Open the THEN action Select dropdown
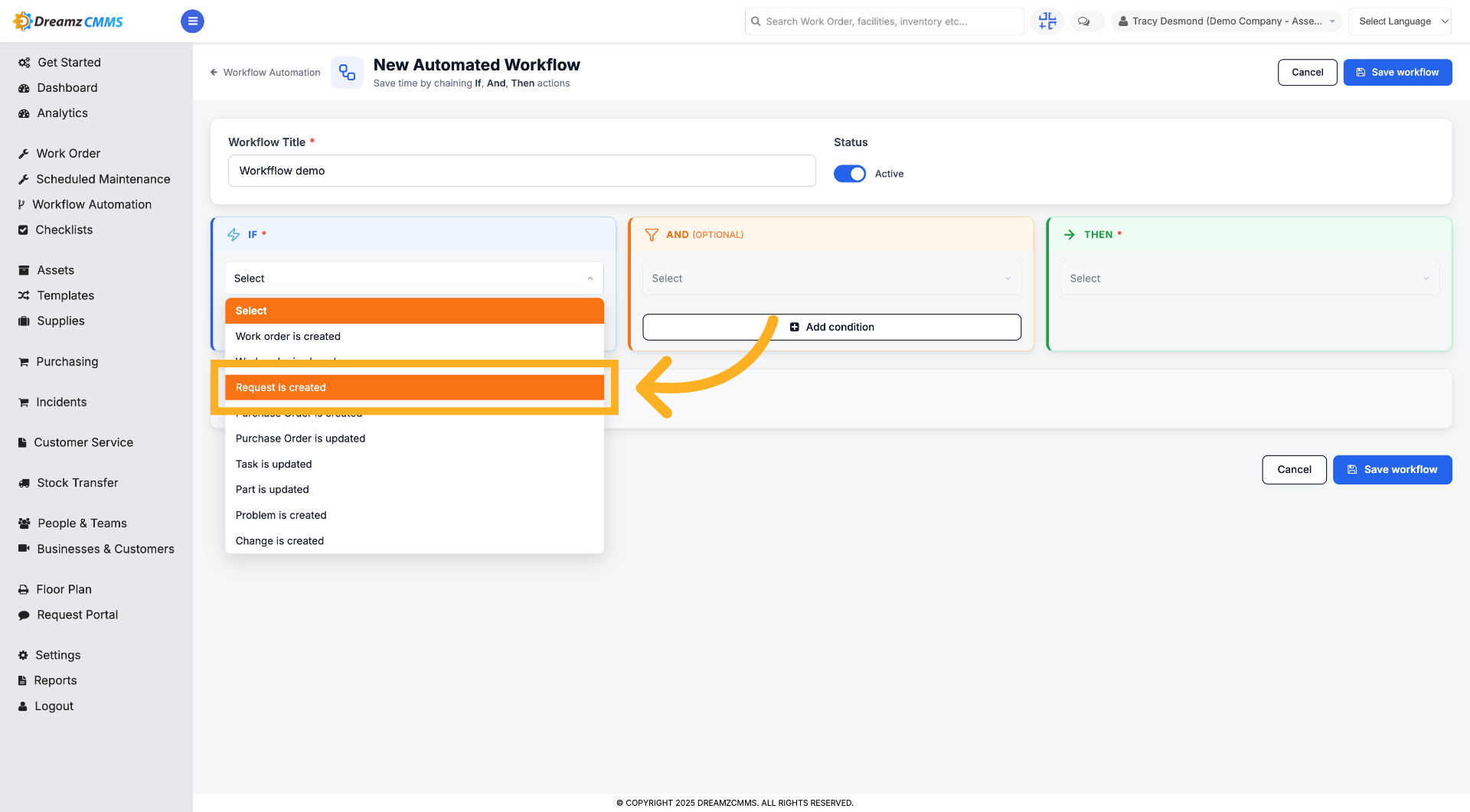The height and width of the screenshot is (812, 1470). tap(1250, 279)
